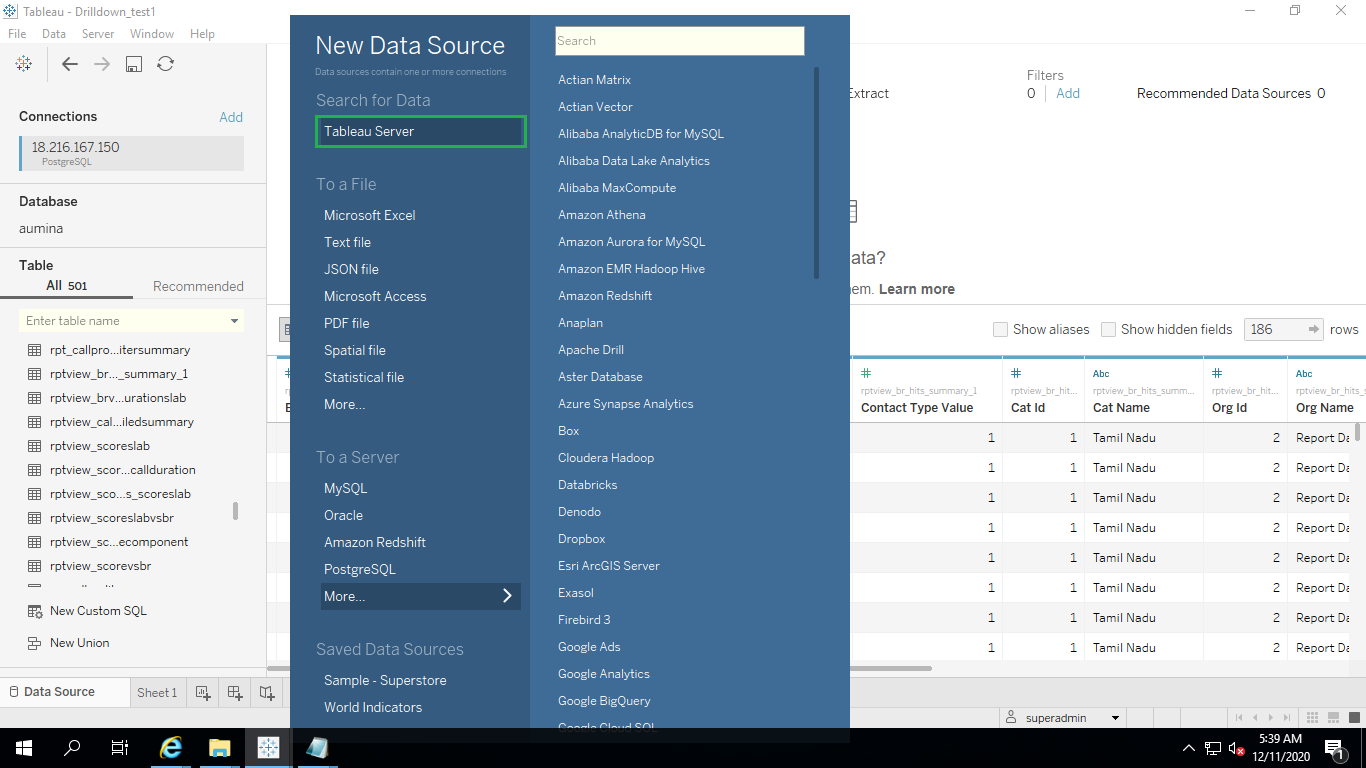Image resolution: width=1366 pixels, height=768 pixels.
Task: Open the Help menu
Action: (202, 34)
